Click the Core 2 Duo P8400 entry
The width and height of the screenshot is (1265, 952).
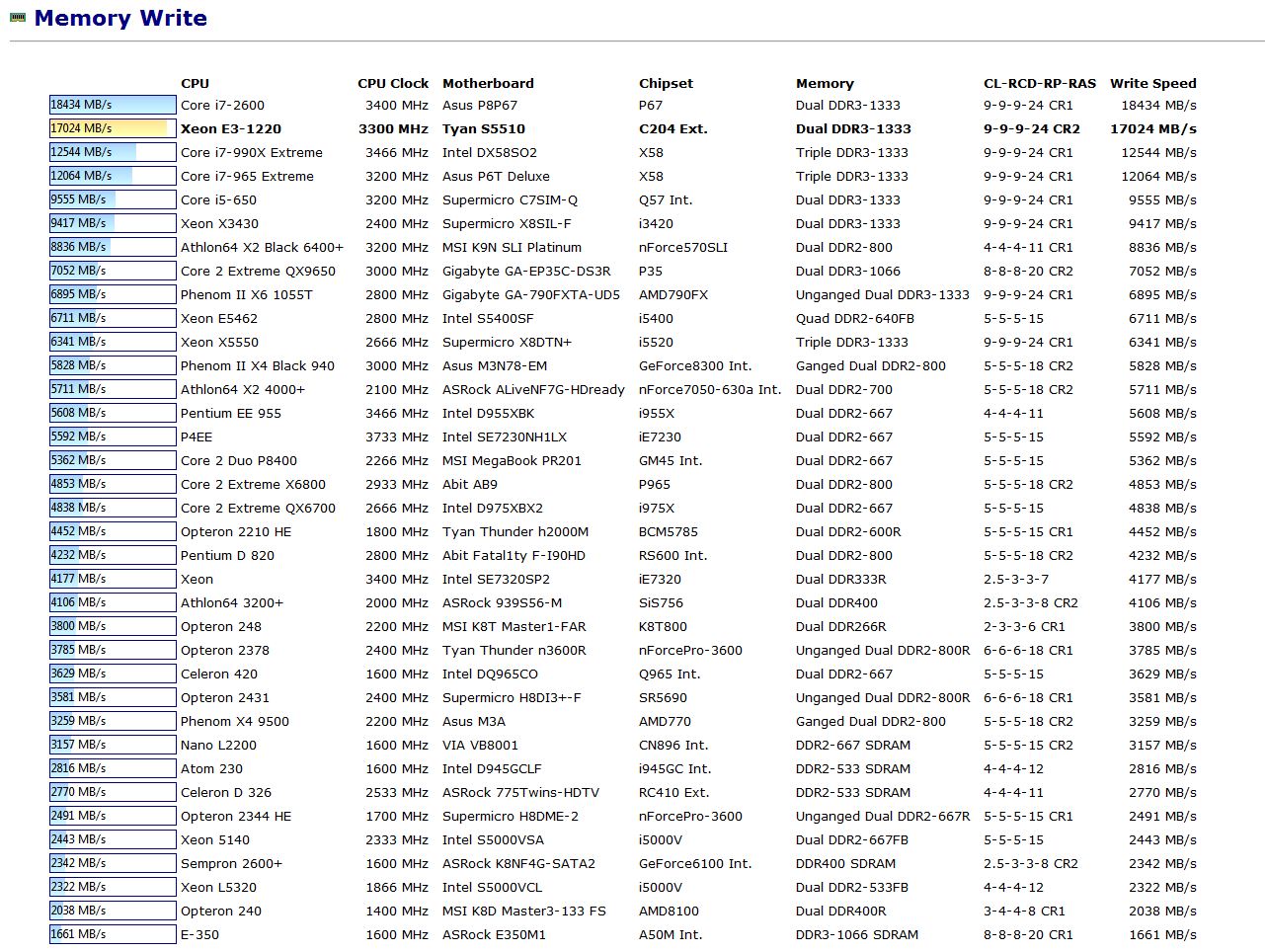pyautogui.click(x=239, y=460)
